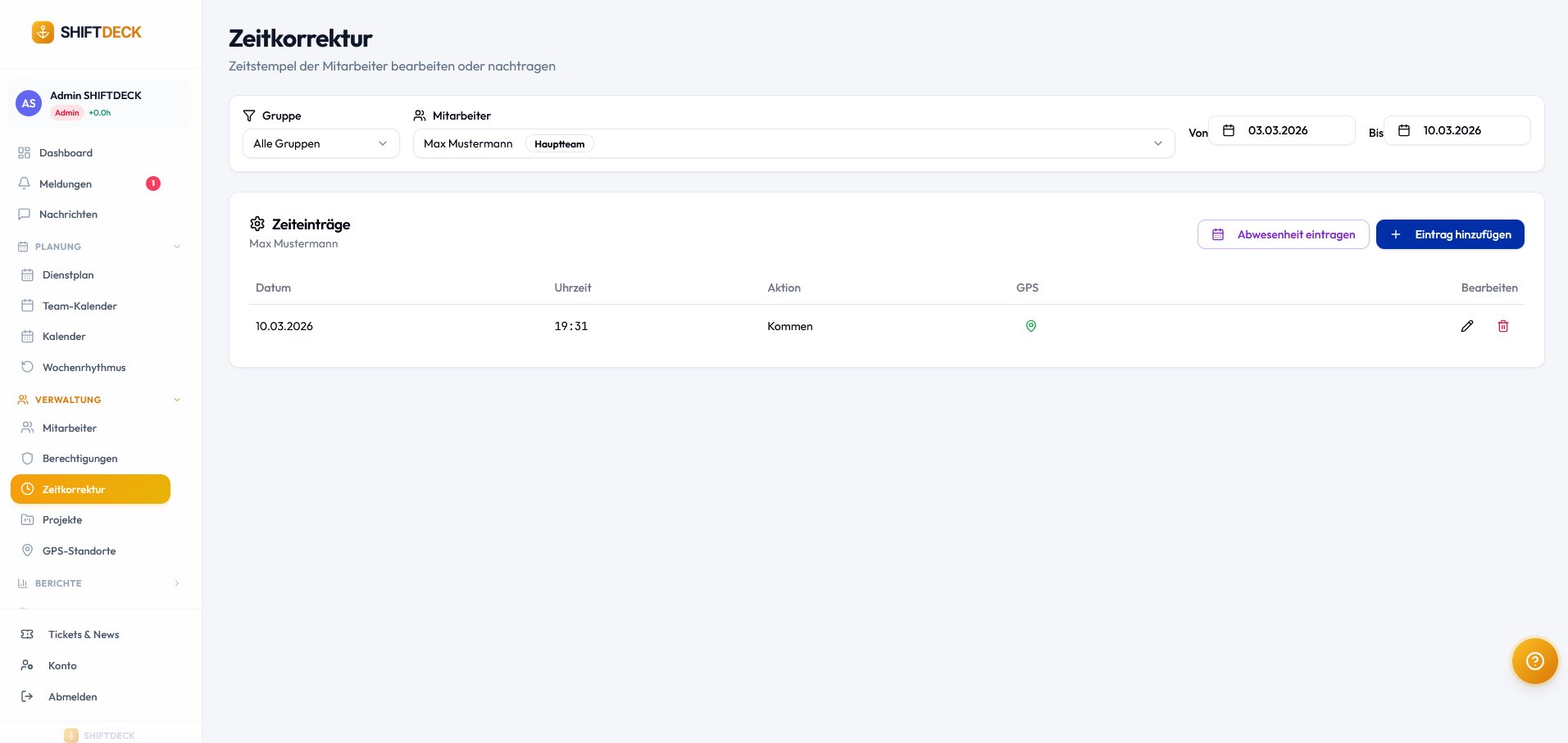This screenshot has height=743, width=1568.
Task: Click the Von date field 03.03.2026
Action: [x=1281, y=130]
